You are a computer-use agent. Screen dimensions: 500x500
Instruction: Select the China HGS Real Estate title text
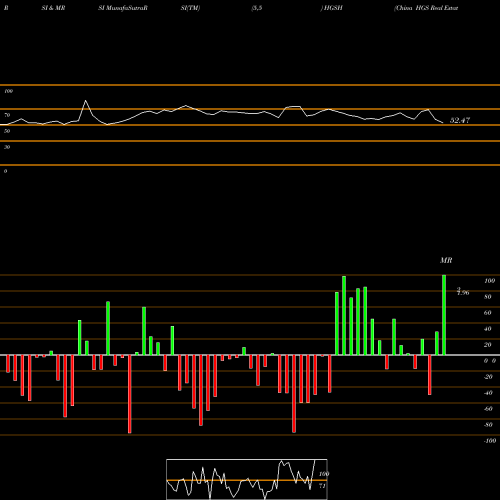pyautogui.click(x=426, y=8)
